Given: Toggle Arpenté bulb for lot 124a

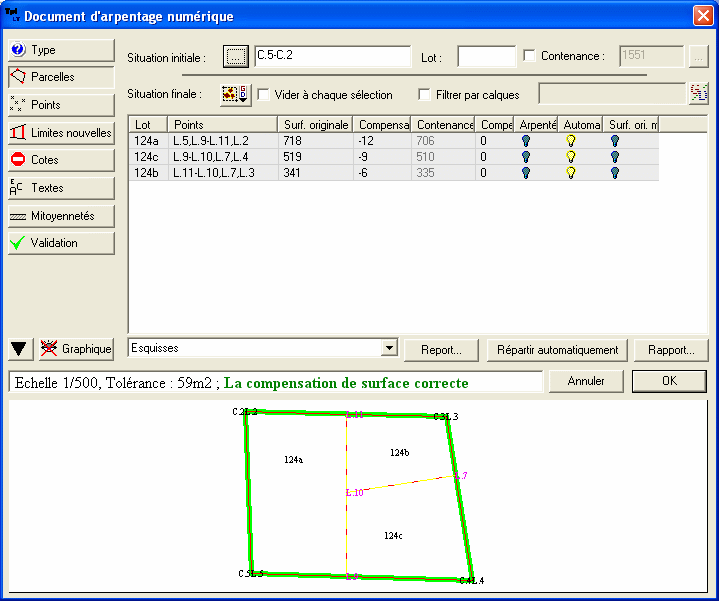Looking at the screenshot, I should [x=526, y=142].
